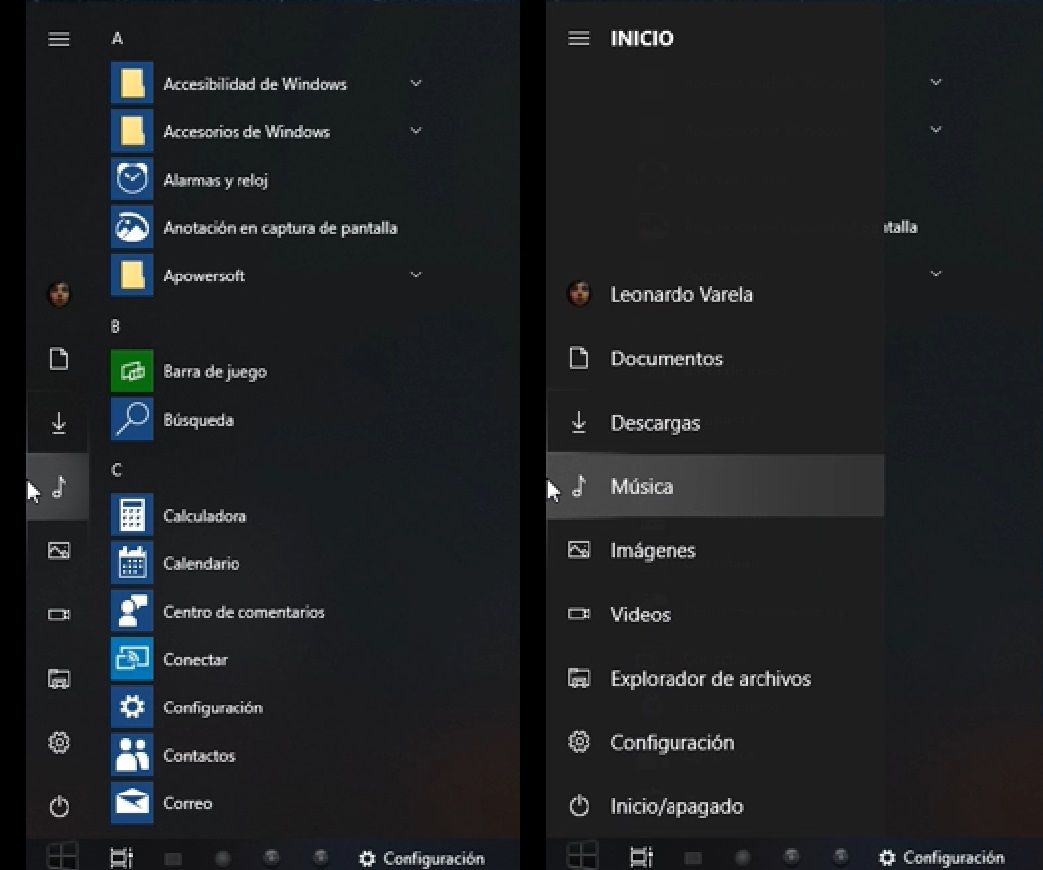Viewport: 1043px width, 870px height.
Task: Collapse the INICIO sidebar with hamburger button
Action: [578, 39]
